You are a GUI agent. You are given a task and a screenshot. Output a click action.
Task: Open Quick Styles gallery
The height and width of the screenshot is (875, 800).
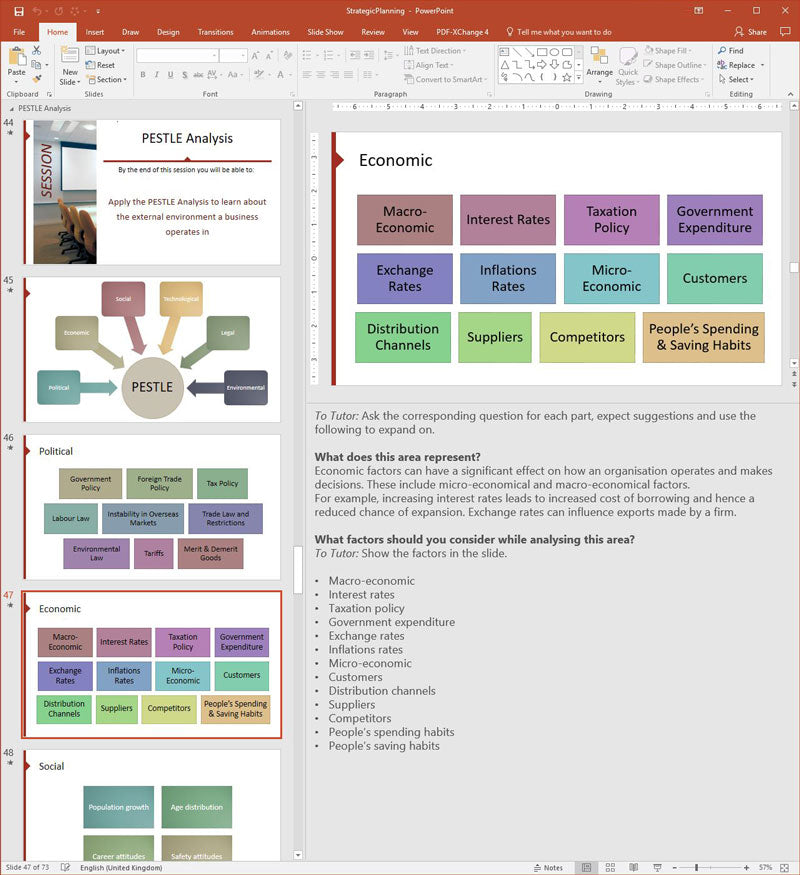tap(628, 66)
